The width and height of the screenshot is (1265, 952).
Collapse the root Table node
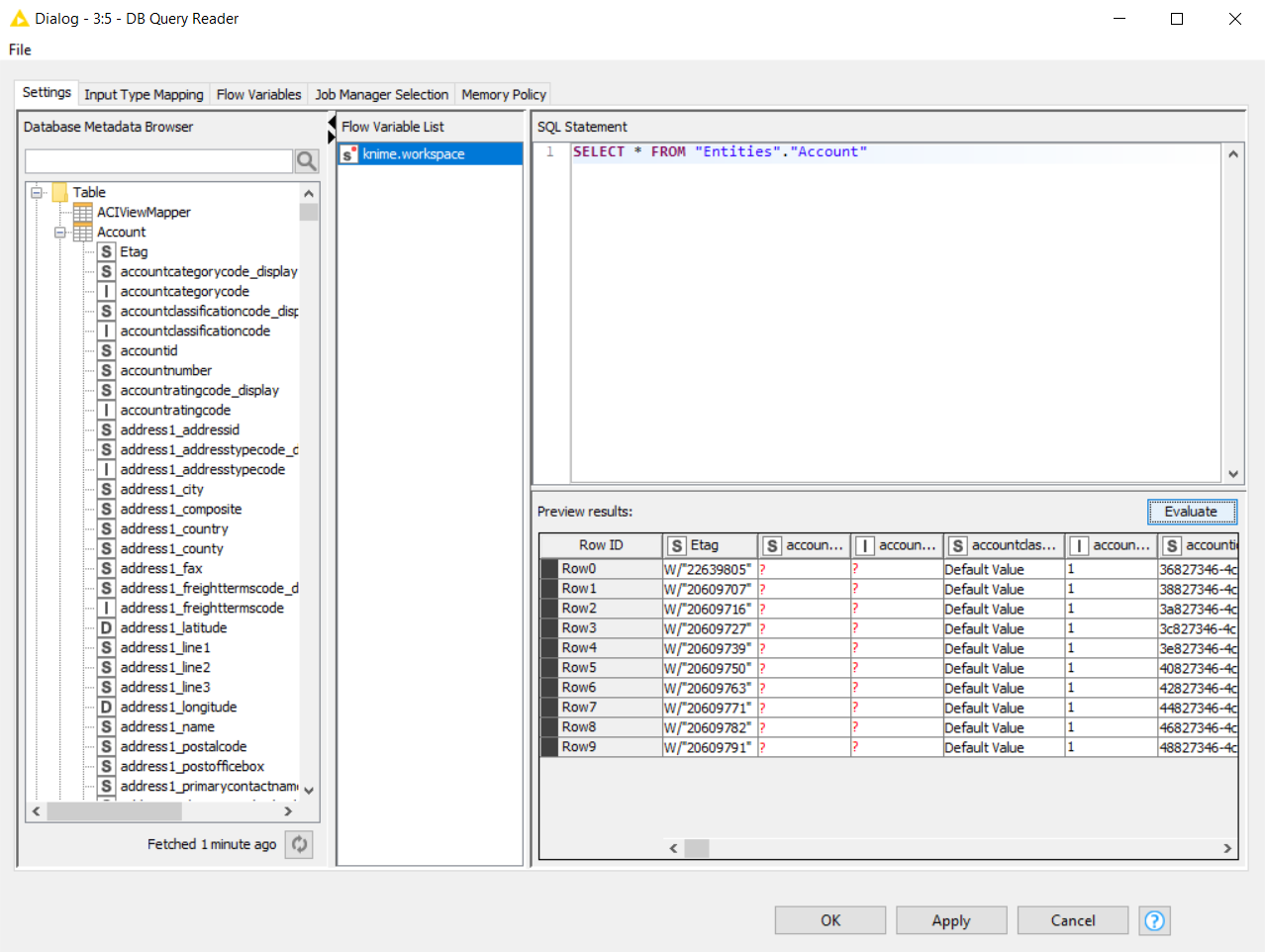(37, 192)
